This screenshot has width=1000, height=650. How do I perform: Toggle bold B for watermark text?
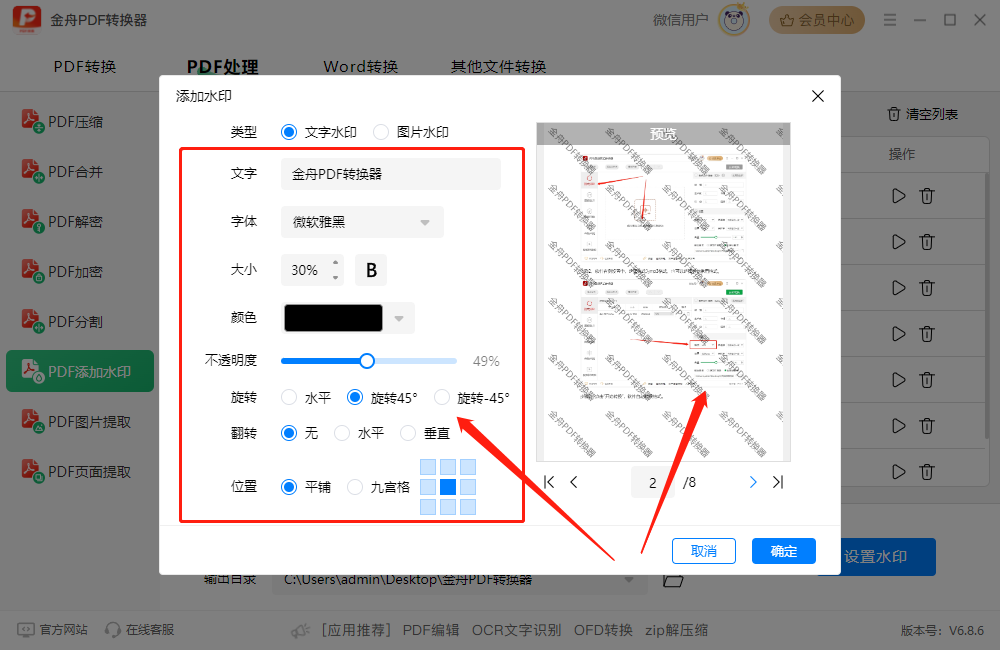[x=371, y=270]
